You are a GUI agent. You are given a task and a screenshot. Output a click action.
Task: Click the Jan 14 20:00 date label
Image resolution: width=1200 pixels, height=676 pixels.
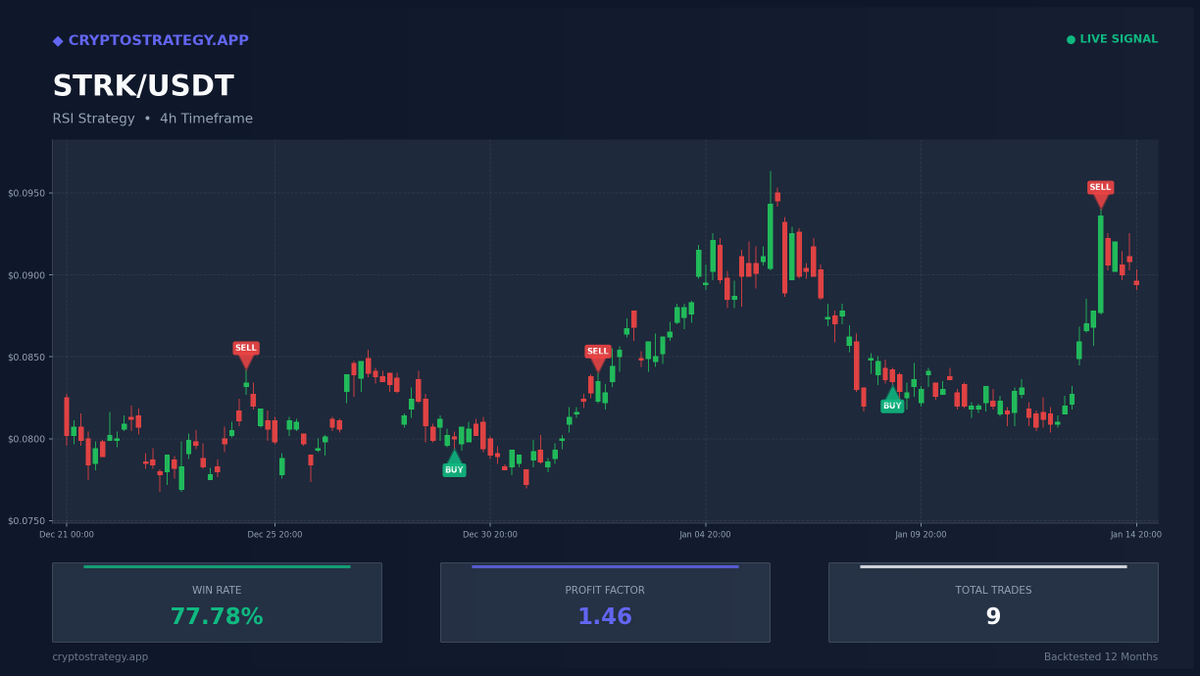coord(1136,535)
